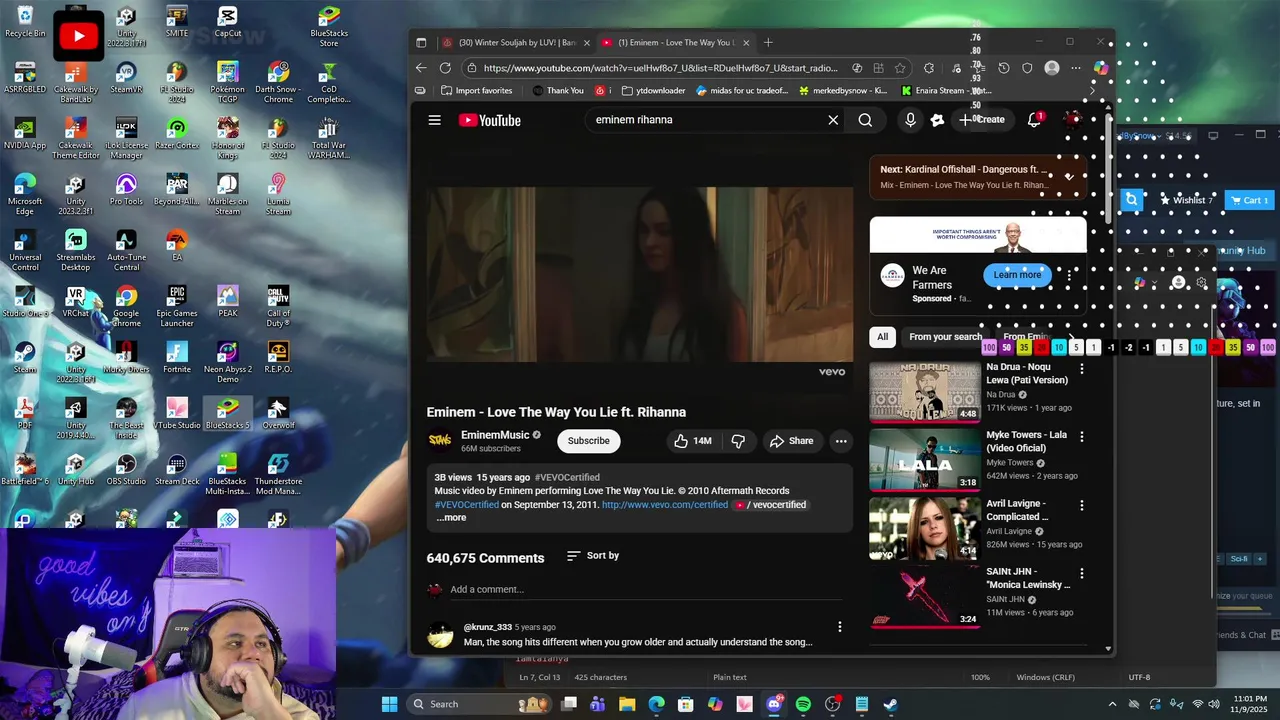This screenshot has height=720, width=1280.
Task: Go back in the Edge browser
Action: (421, 68)
